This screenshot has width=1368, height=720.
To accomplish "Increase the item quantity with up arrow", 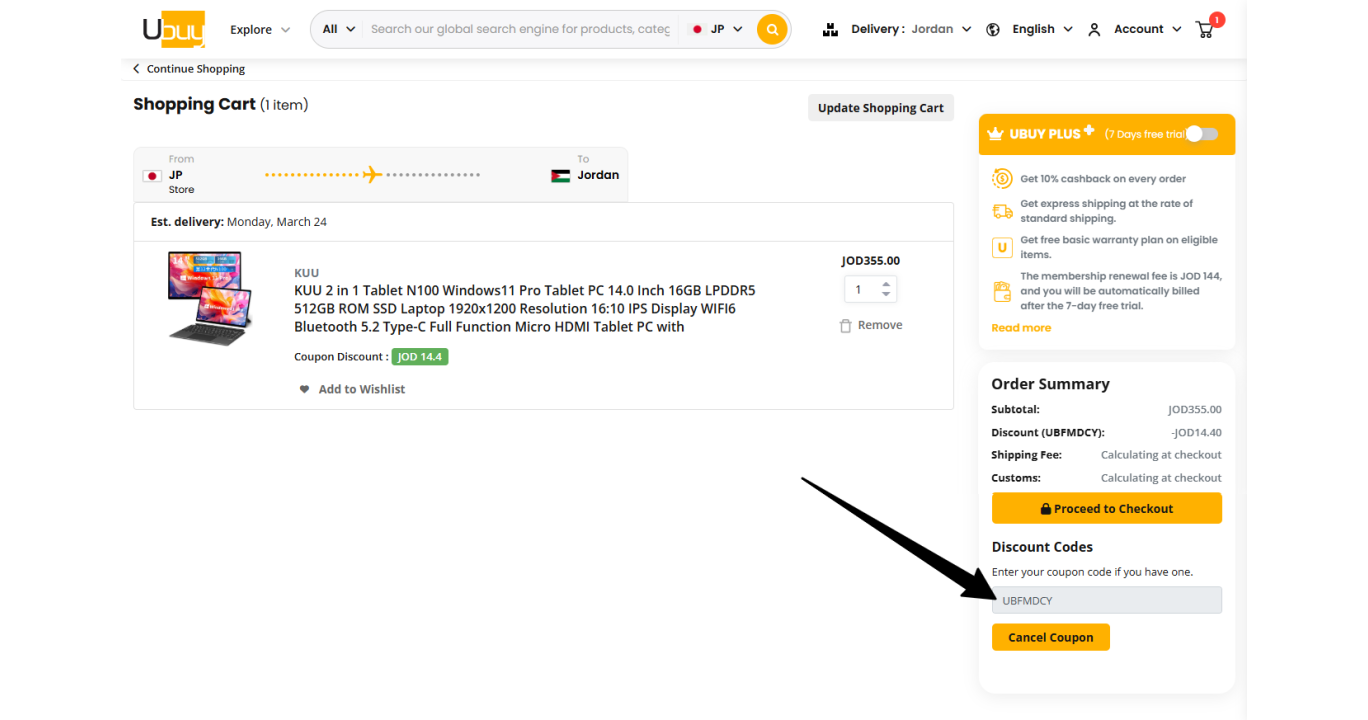I will [x=886, y=284].
